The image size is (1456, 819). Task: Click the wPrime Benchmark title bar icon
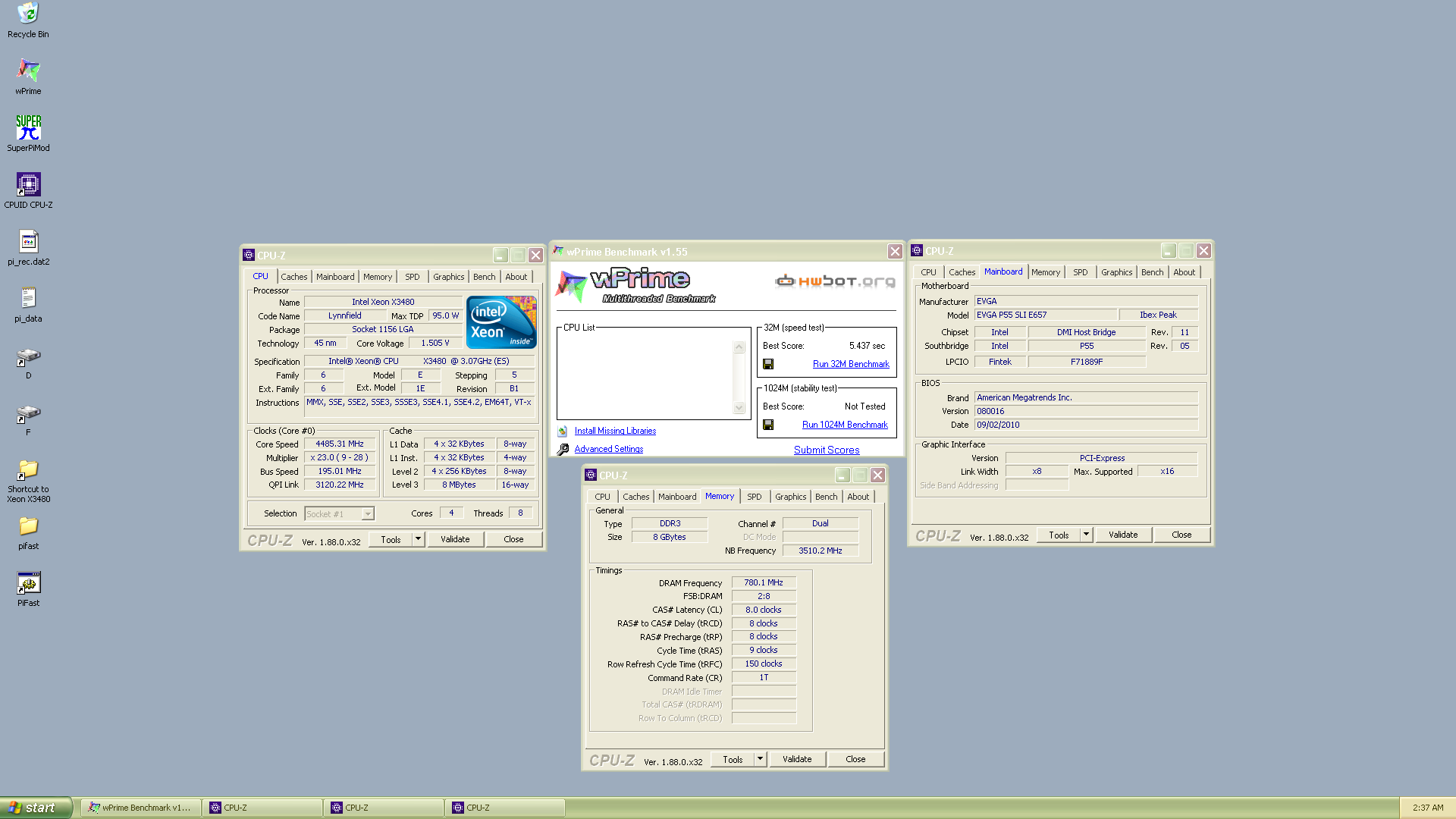(558, 252)
